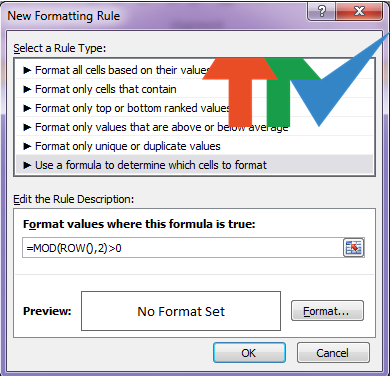Click arrow beside Format only cells that contain

(x=27, y=89)
